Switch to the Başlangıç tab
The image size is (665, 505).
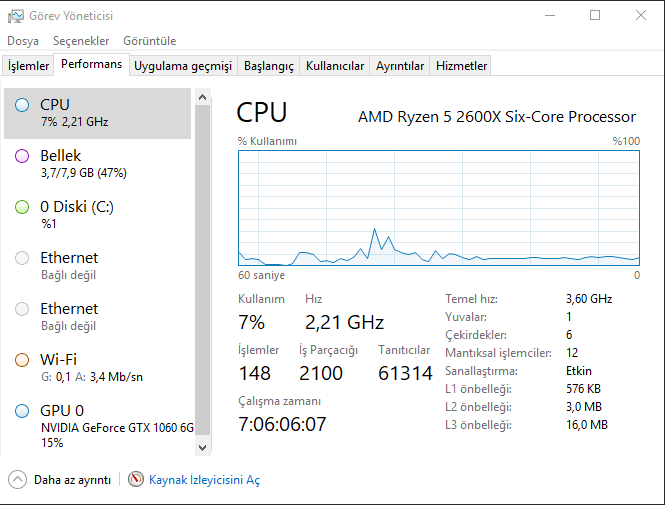tap(269, 66)
